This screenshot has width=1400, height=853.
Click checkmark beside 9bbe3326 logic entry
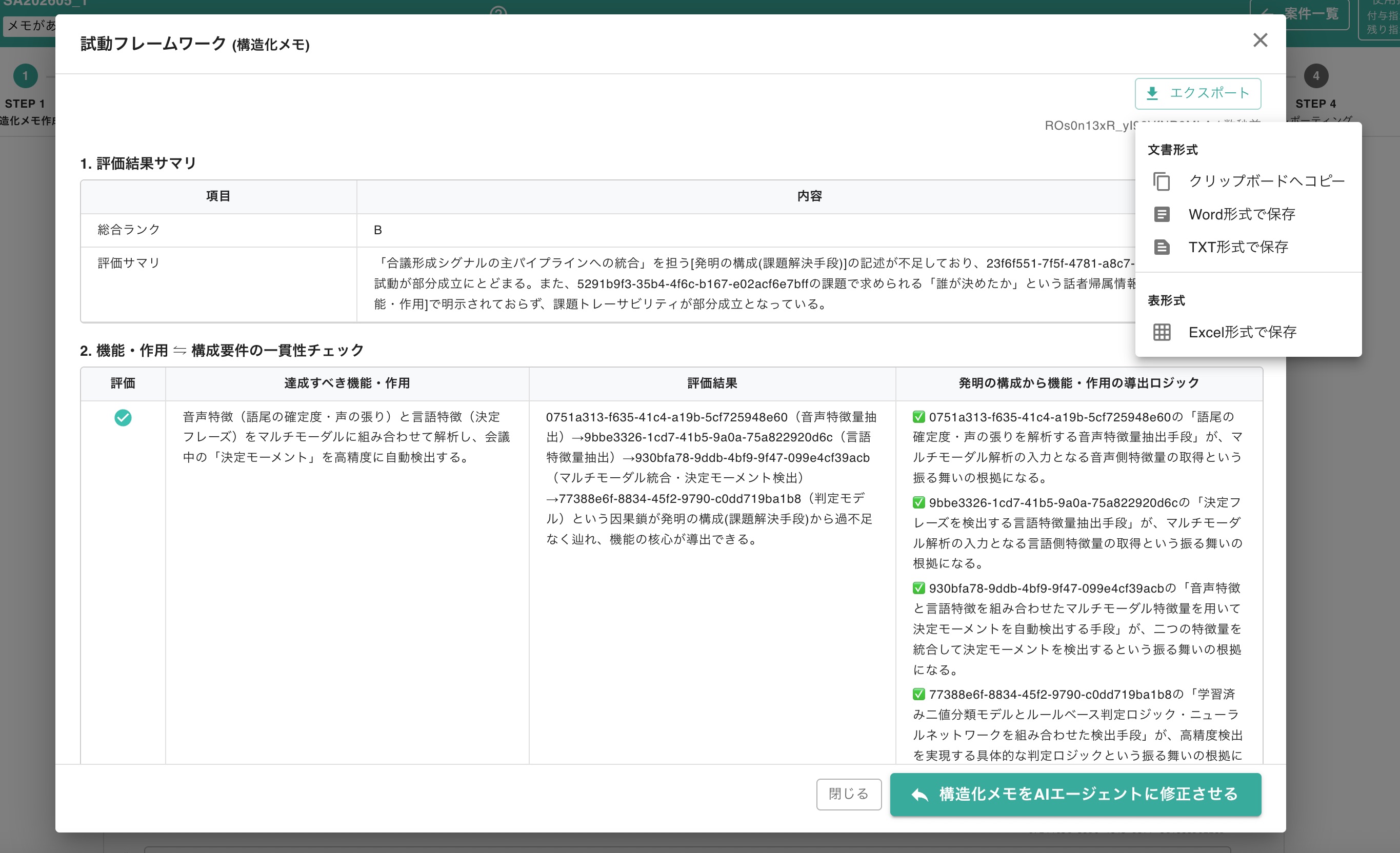point(919,502)
